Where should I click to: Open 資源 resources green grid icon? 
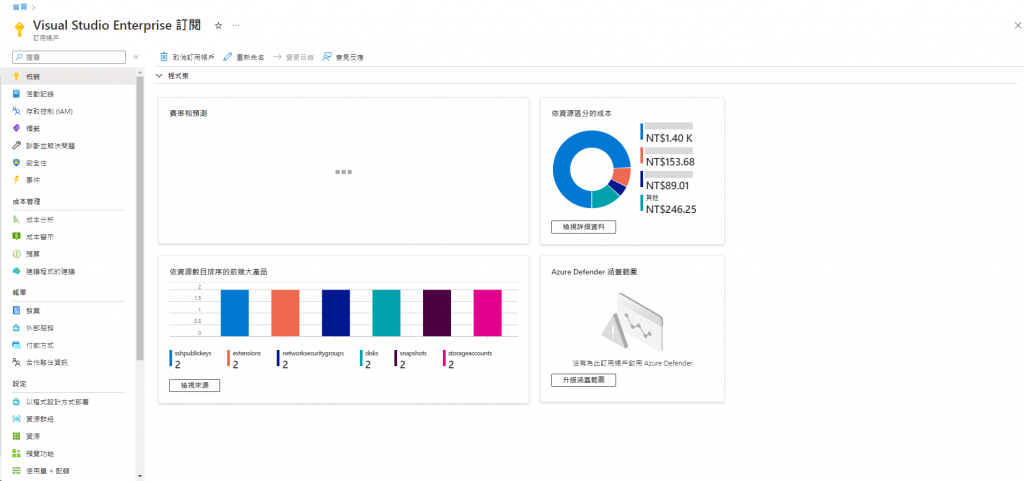pos(16,436)
